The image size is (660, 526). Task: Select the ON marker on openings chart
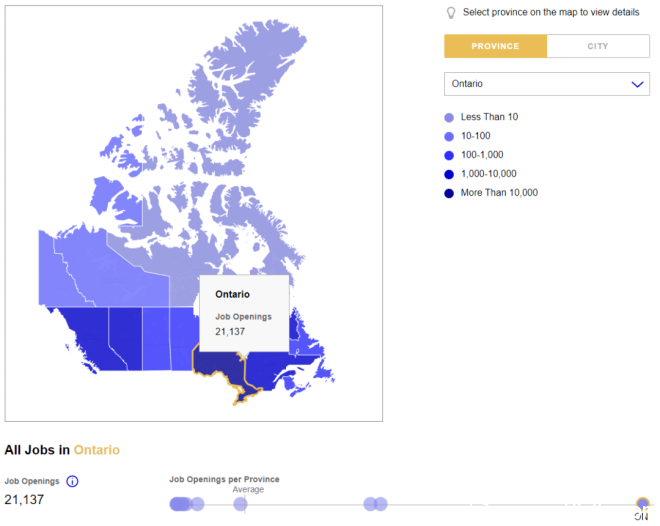tap(642, 503)
